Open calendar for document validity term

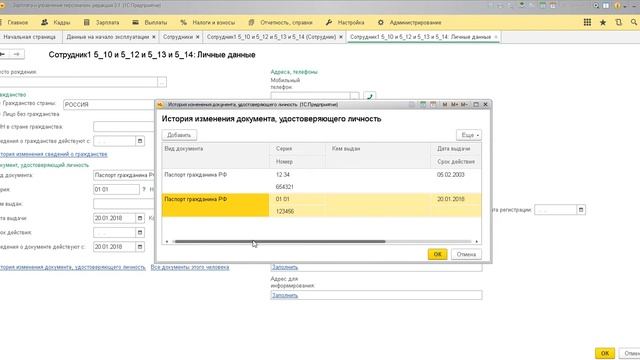pyautogui.click(x=140, y=233)
